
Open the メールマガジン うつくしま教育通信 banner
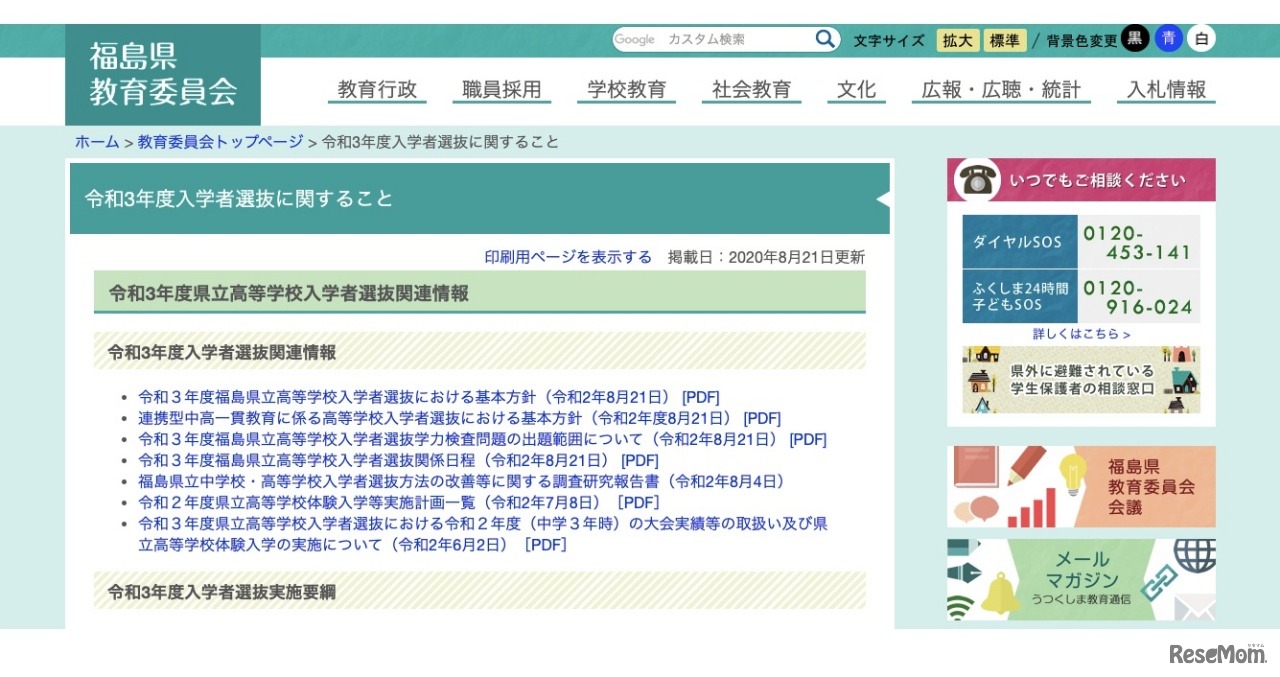tap(1082, 580)
